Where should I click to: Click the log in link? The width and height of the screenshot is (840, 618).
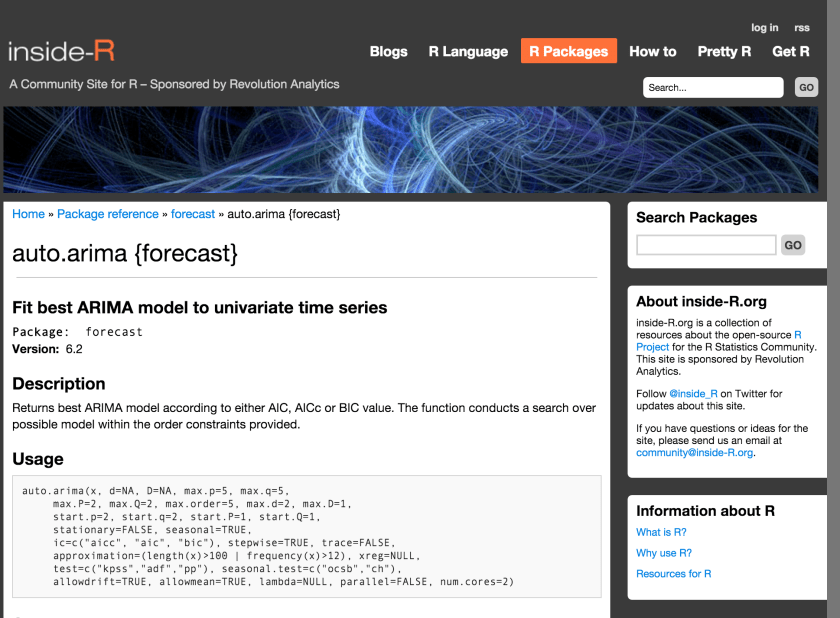click(764, 28)
